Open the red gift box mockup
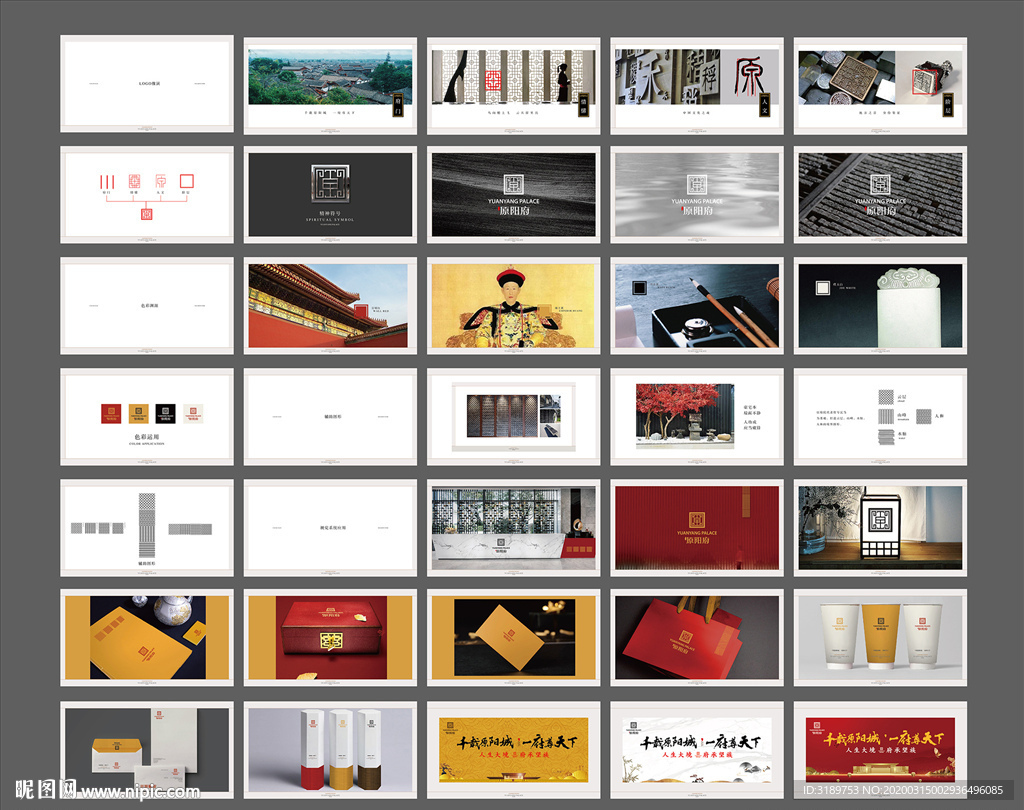The height and width of the screenshot is (810, 1024). pyautogui.click(x=330, y=637)
